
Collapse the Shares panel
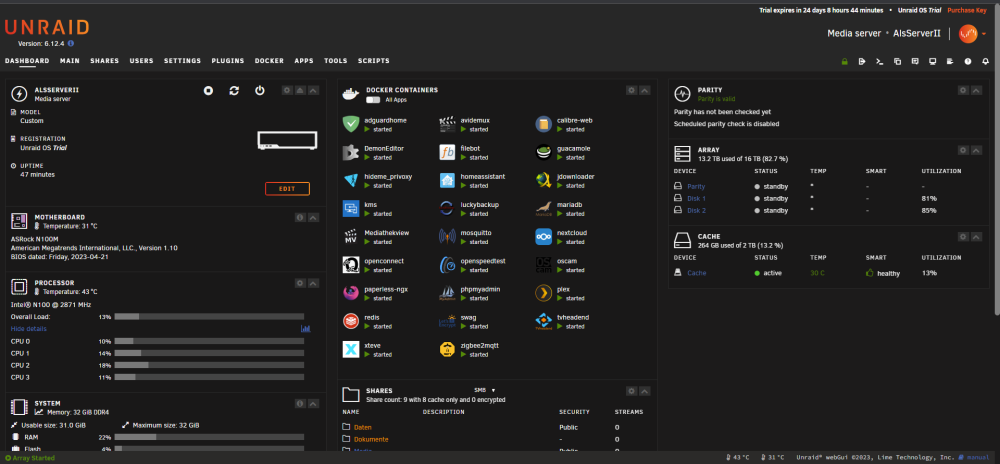coord(645,391)
